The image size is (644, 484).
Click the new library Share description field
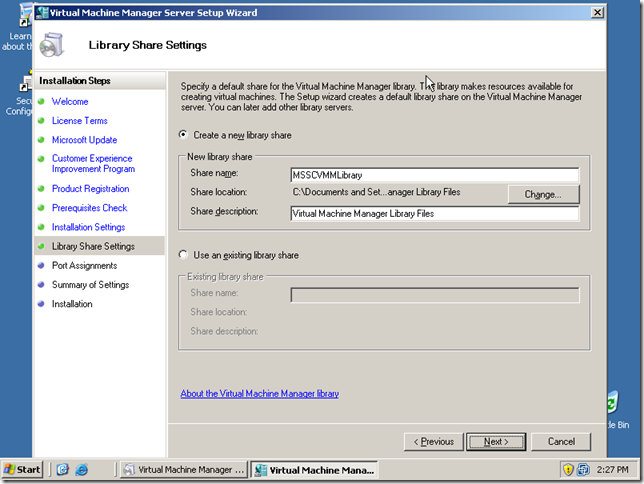(x=435, y=214)
